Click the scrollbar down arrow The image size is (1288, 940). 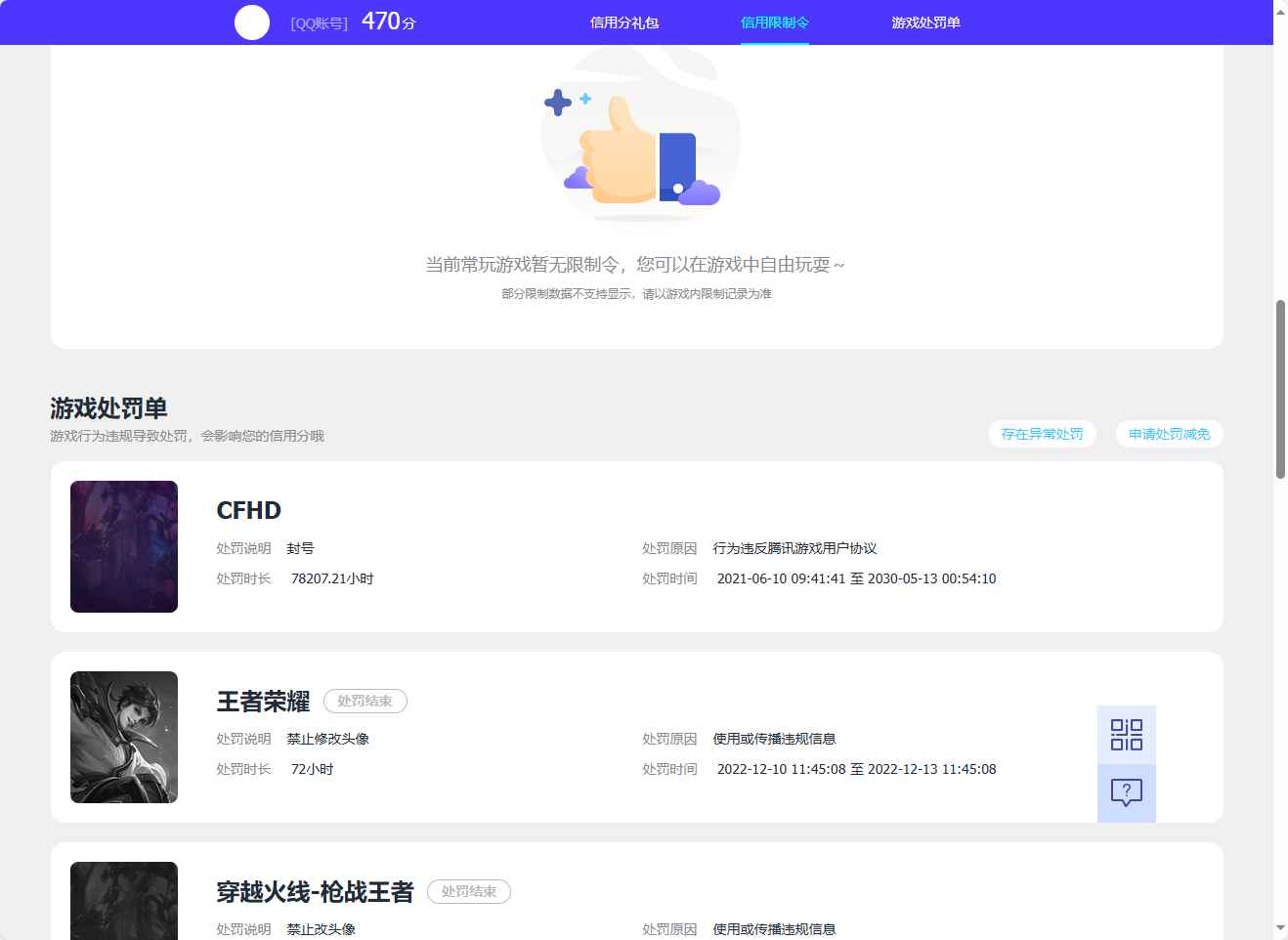(1280, 927)
